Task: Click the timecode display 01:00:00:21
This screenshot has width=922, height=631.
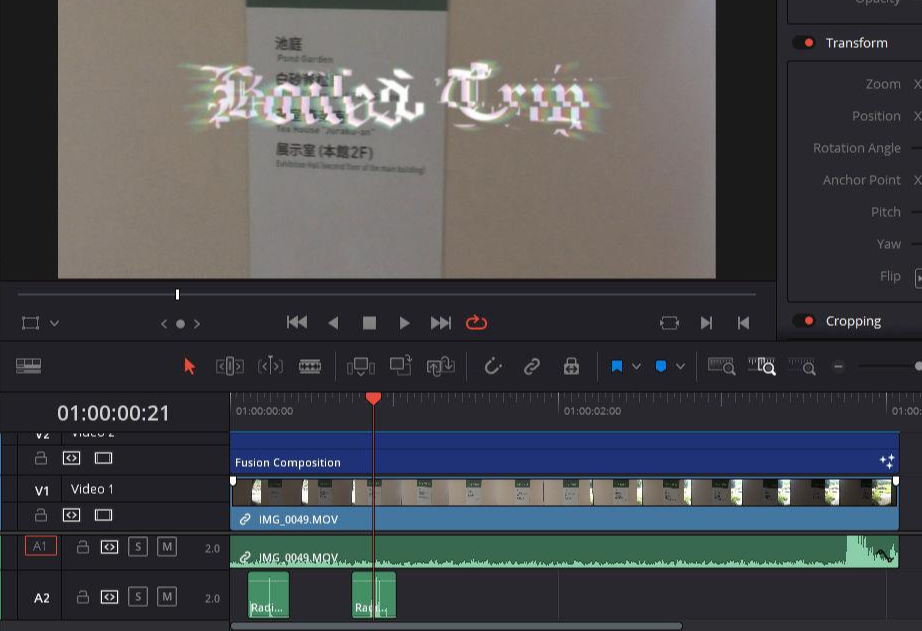Action: (x=113, y=413)
